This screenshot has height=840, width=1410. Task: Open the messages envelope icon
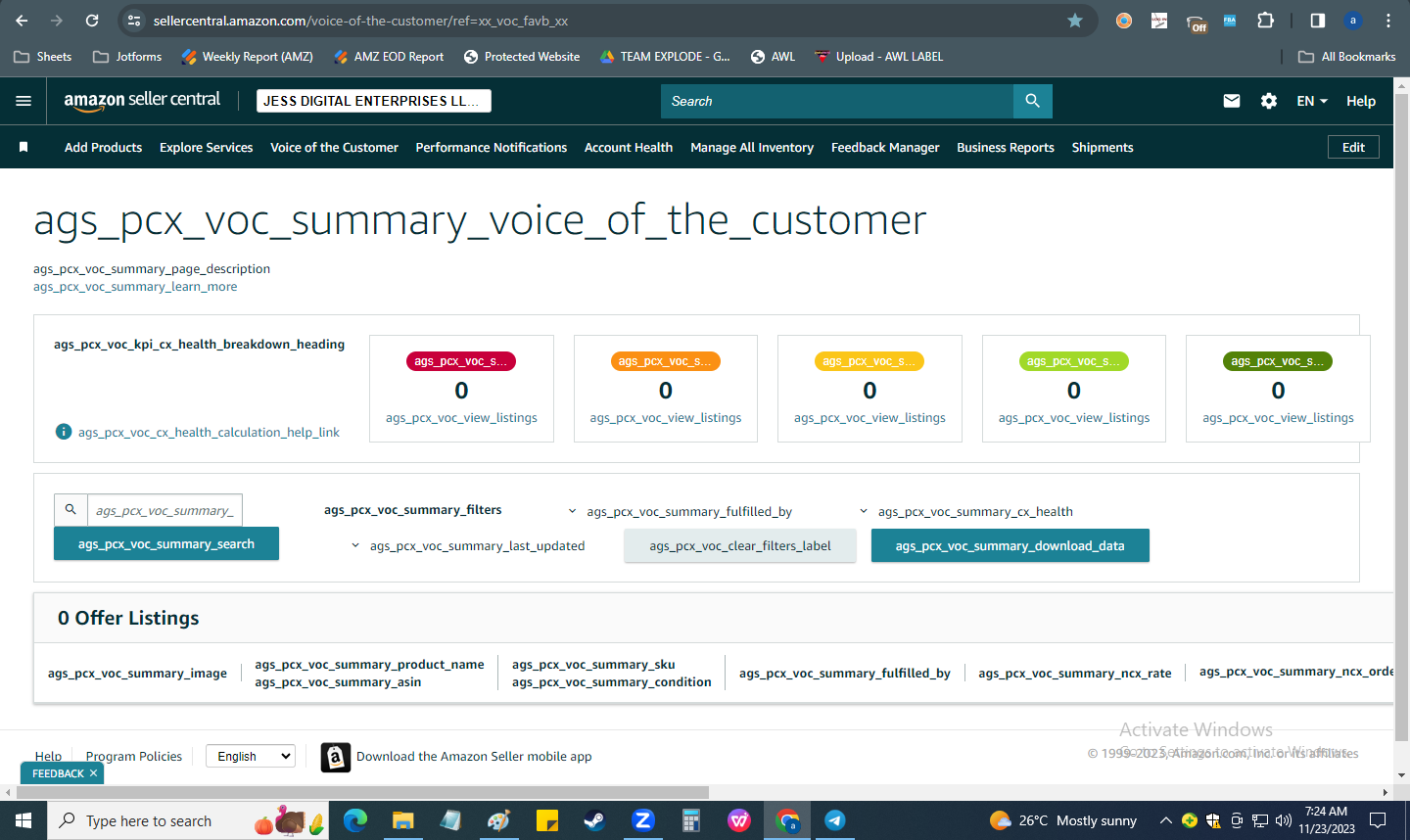coord(1232,101)
